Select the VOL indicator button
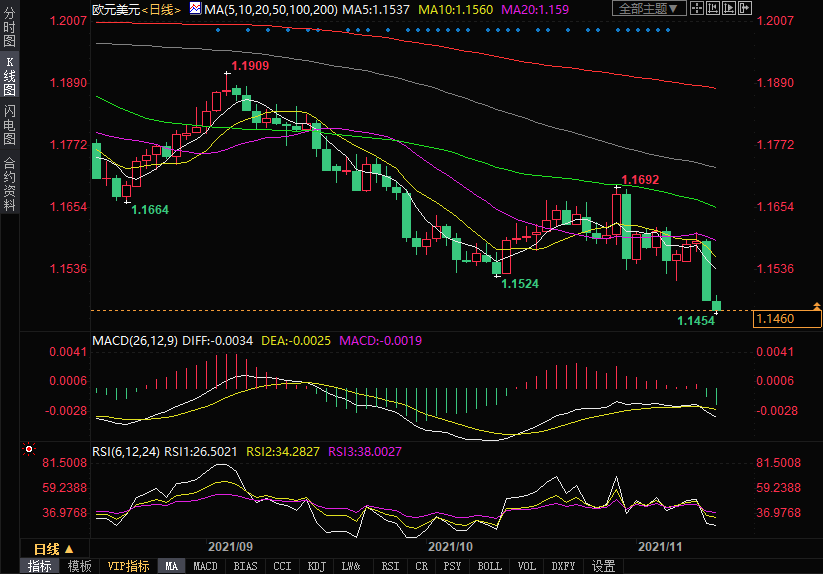This screenshot has height=574, width=823. point(526,566)
